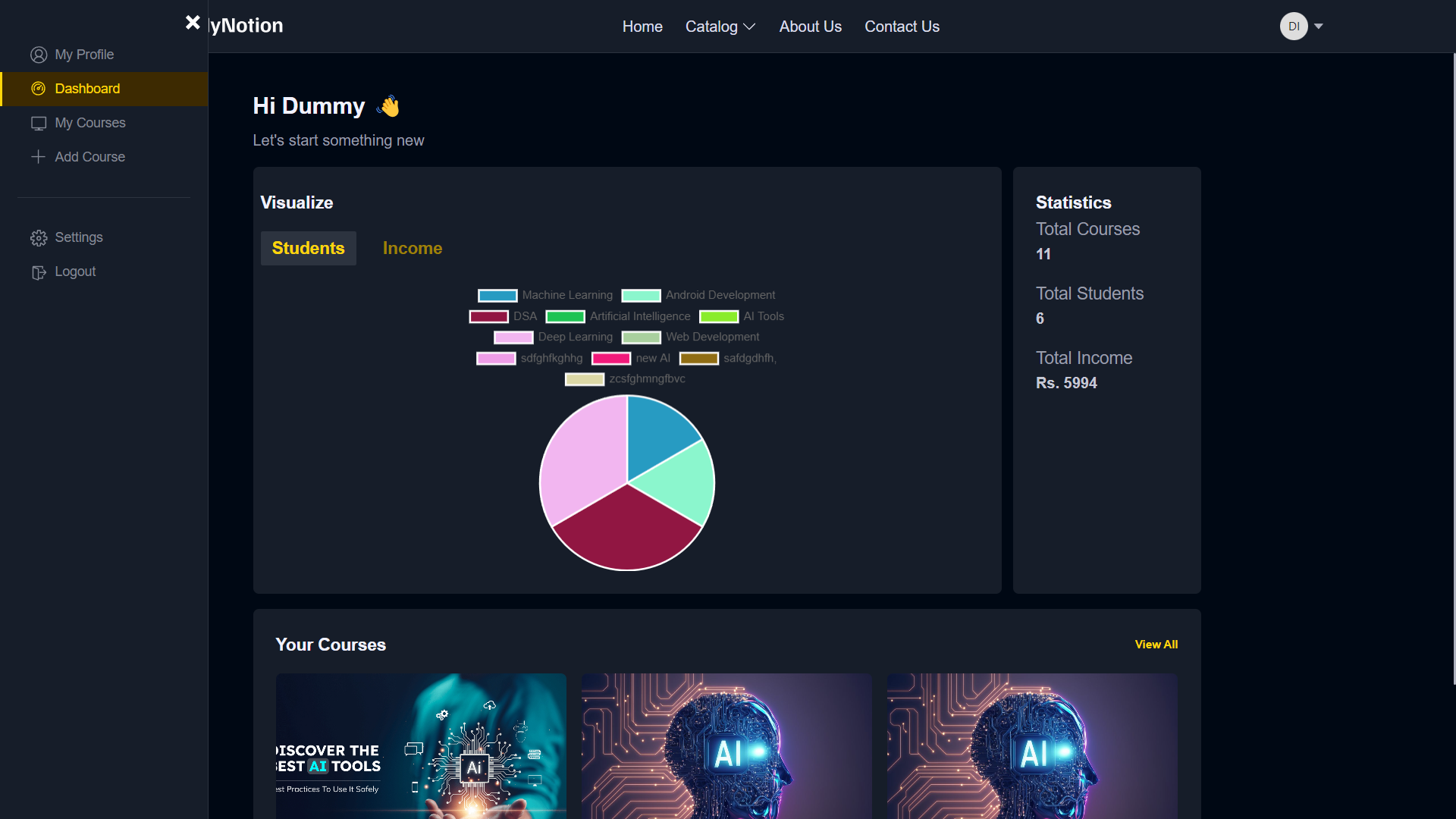Select the Dashboard icon in the sidebar

click(x=38, y=89)
